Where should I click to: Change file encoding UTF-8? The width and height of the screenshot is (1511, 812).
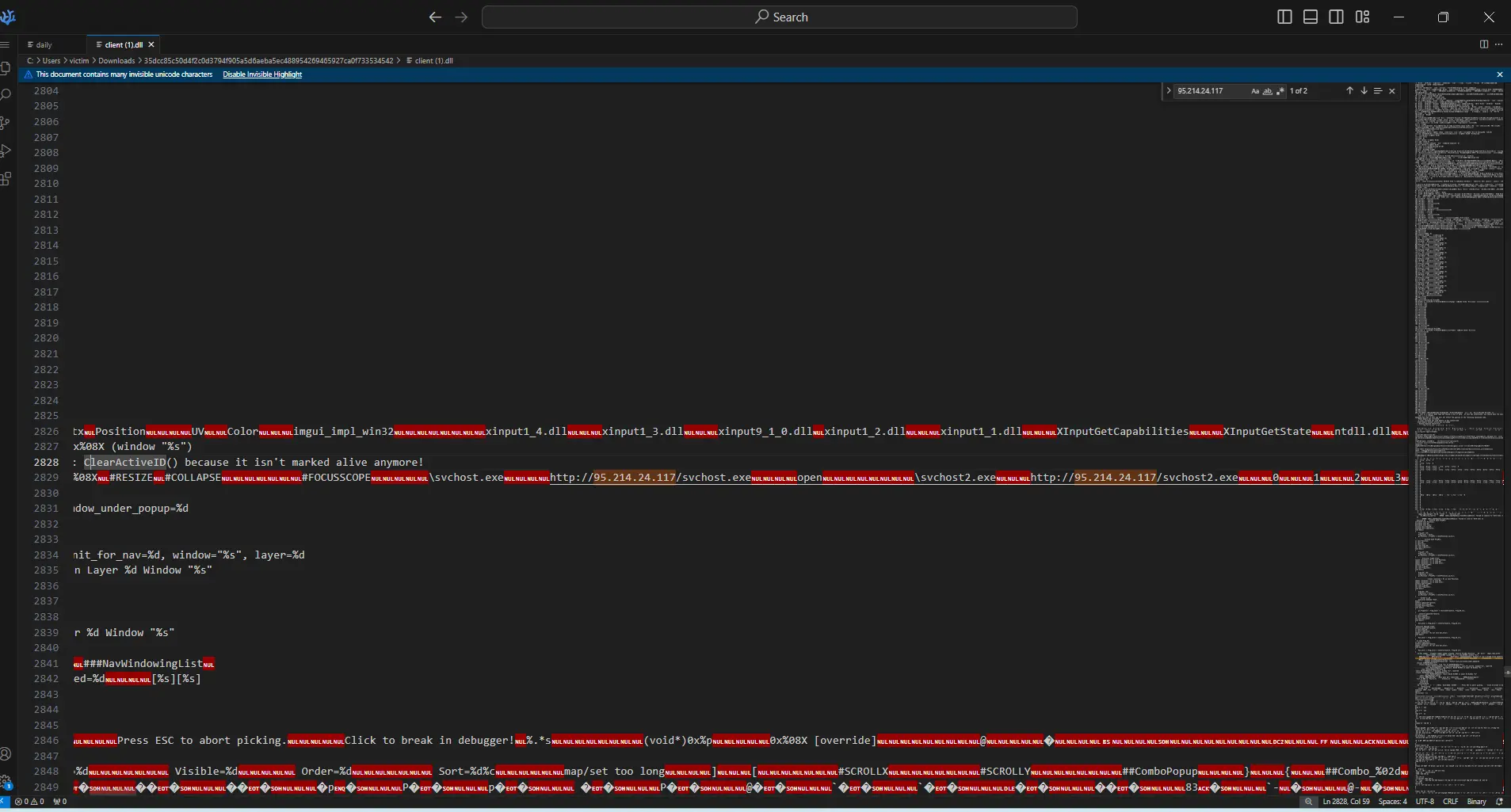point(1425,802)
